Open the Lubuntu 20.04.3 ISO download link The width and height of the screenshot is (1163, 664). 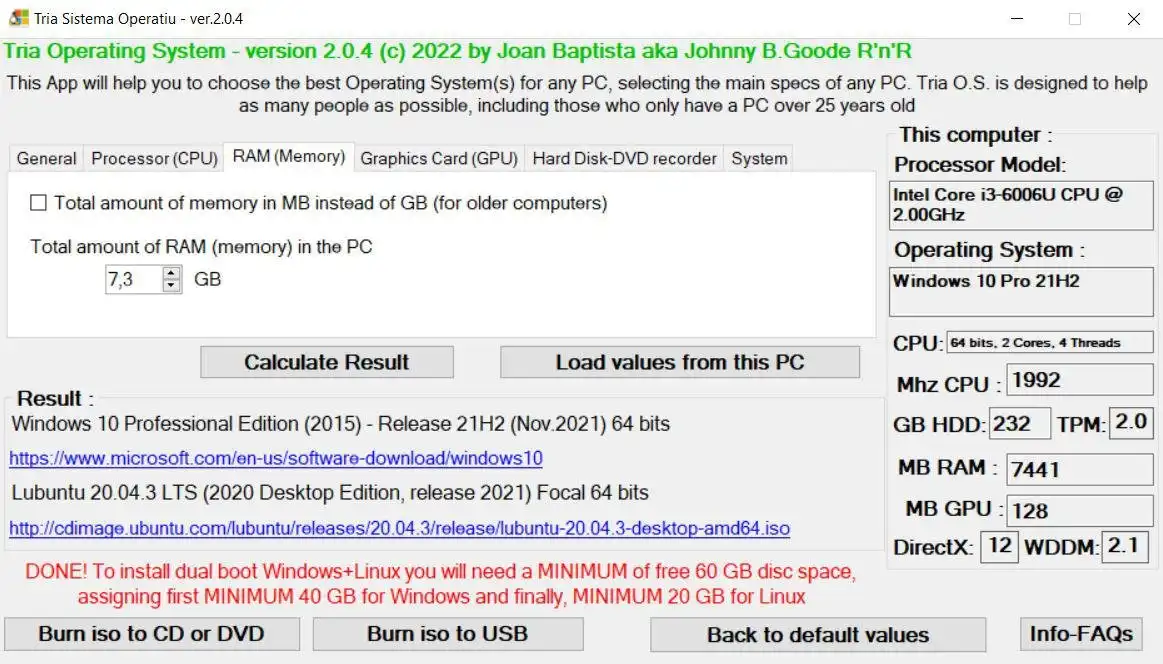[399, 528]
